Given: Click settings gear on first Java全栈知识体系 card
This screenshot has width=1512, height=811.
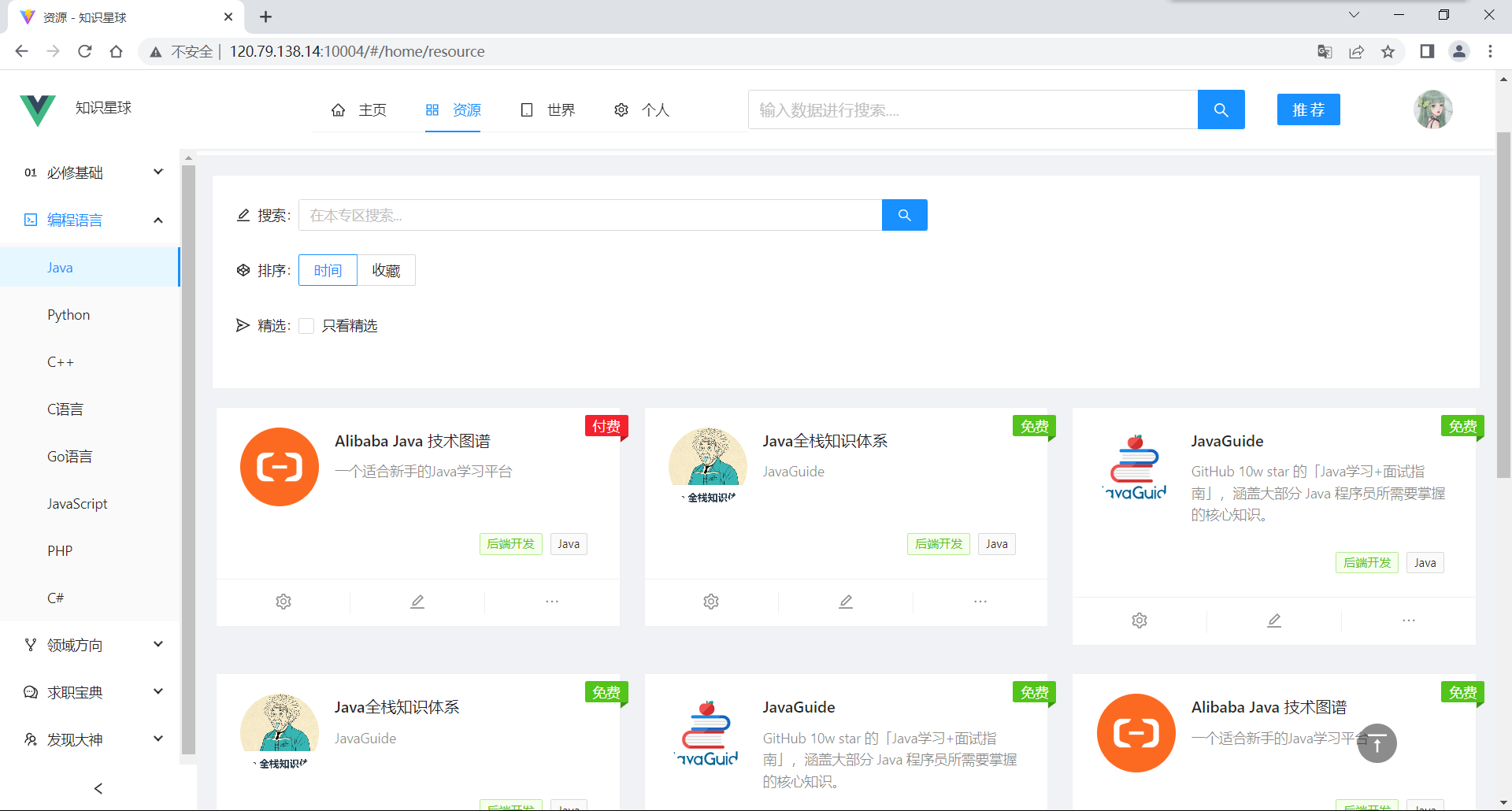Looking at the screenshot, I should point(711,602).
